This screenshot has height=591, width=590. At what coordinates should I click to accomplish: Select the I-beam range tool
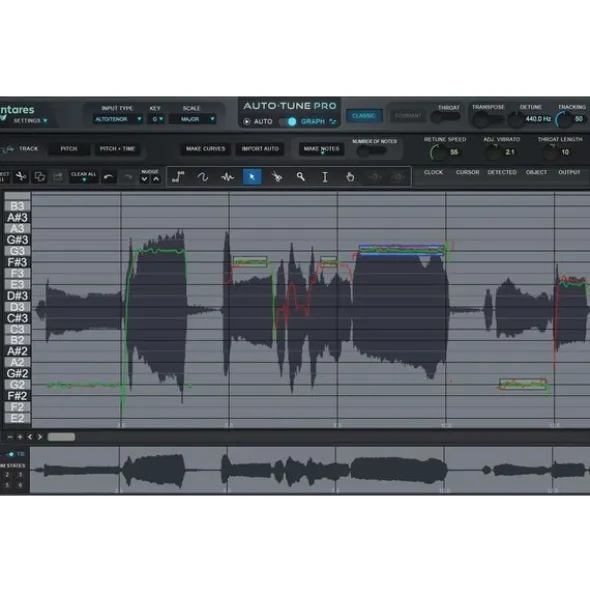pyautogui.click(x=325, y=176)
